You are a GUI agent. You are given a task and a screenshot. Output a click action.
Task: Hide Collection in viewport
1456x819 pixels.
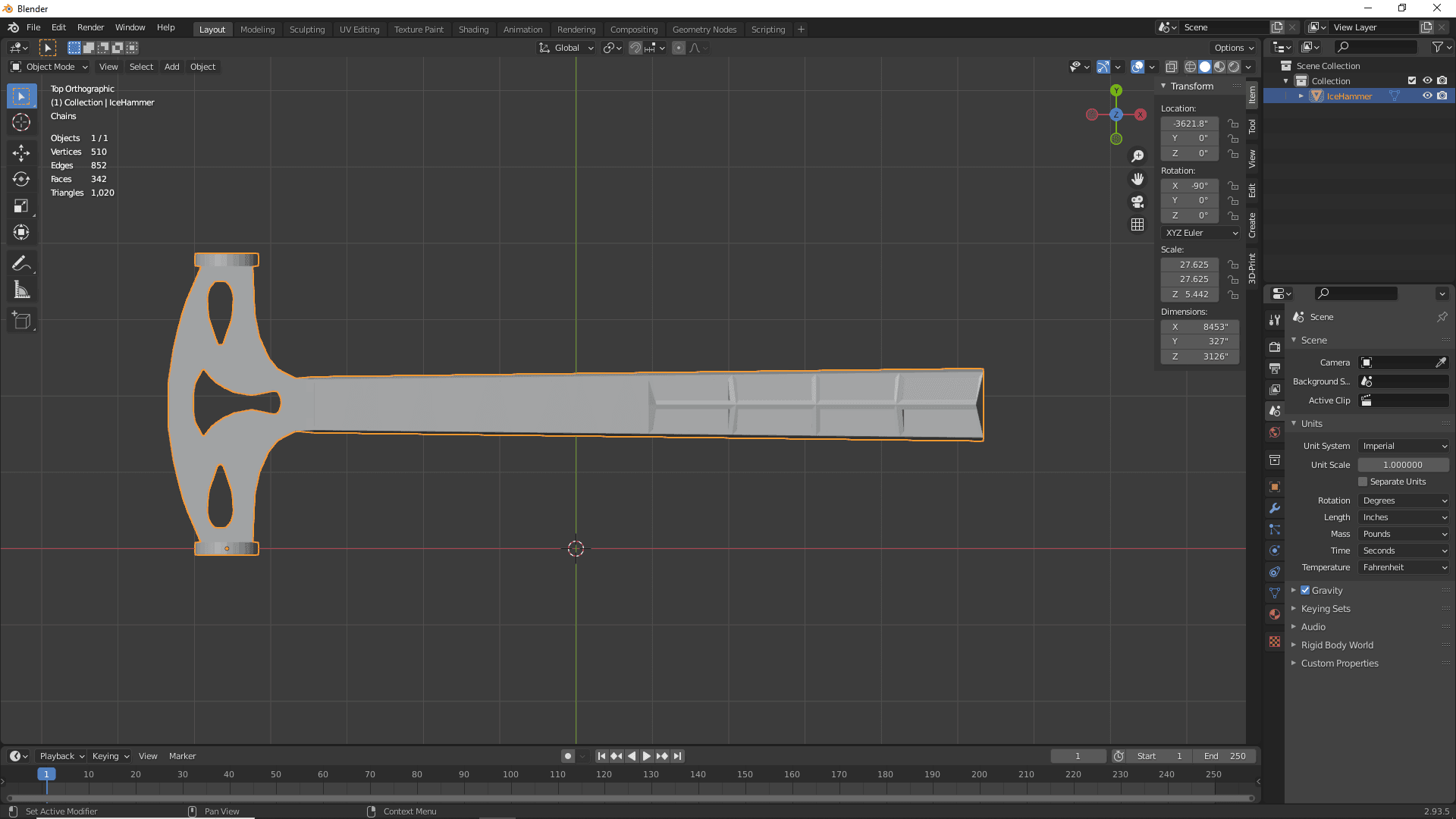click(1427, 81)
